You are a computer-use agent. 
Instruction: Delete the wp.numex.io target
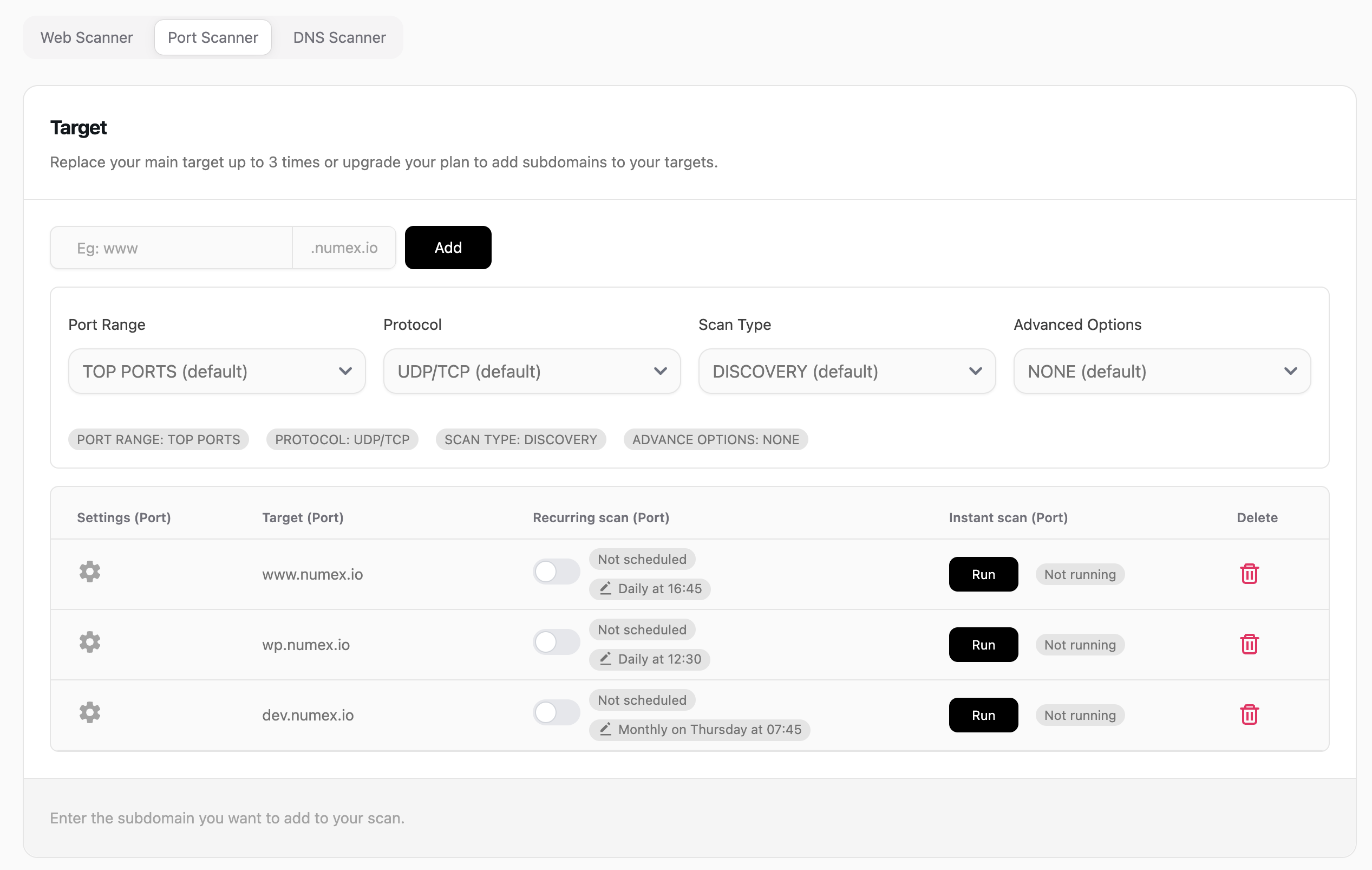pos(1249,644)
